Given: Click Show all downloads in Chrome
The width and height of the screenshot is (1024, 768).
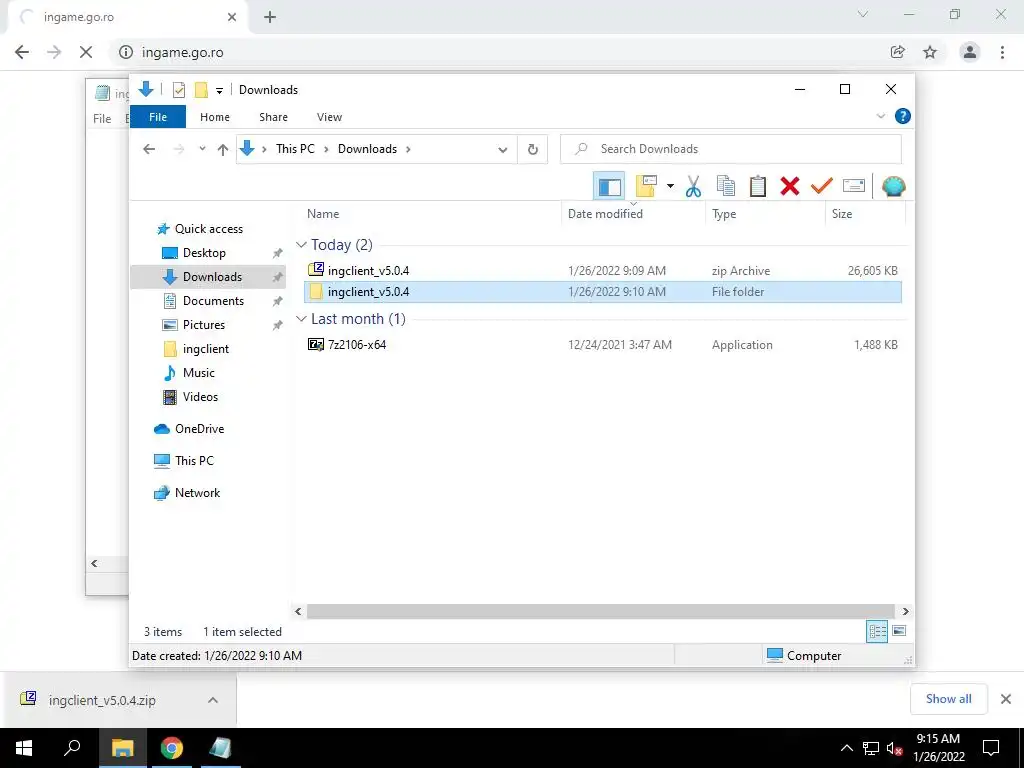Looking at the screenshot, I should tap(948, 699).
